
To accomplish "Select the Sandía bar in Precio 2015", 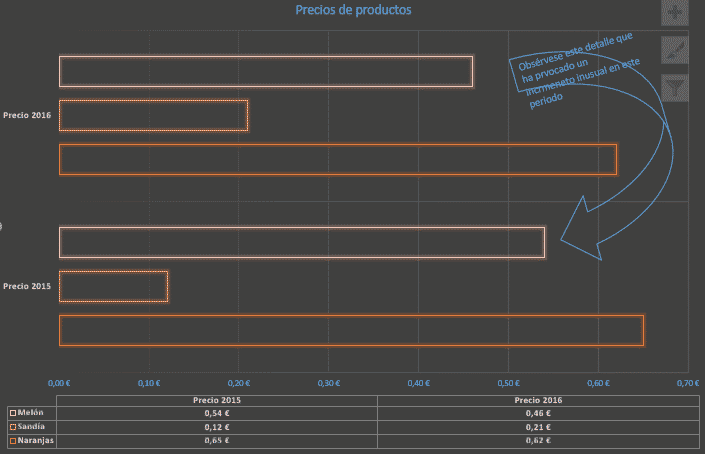I will click(x=113, y=286).
